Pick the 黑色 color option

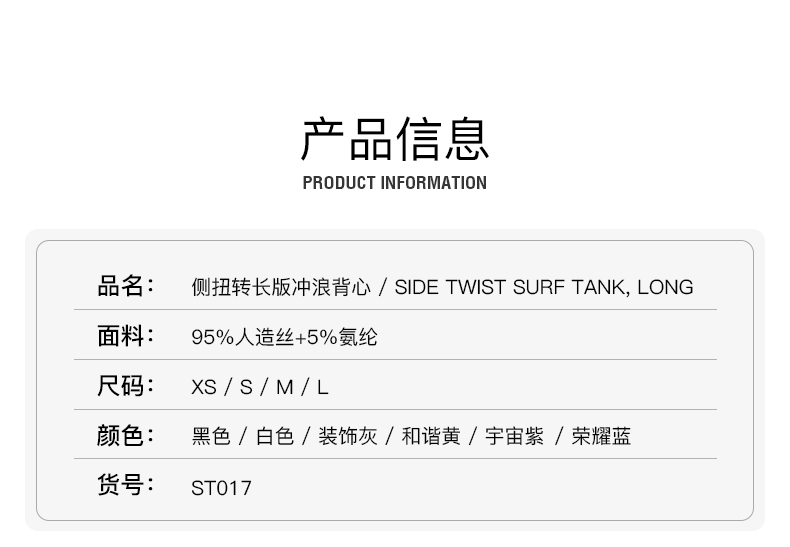(x=211, y=437)
